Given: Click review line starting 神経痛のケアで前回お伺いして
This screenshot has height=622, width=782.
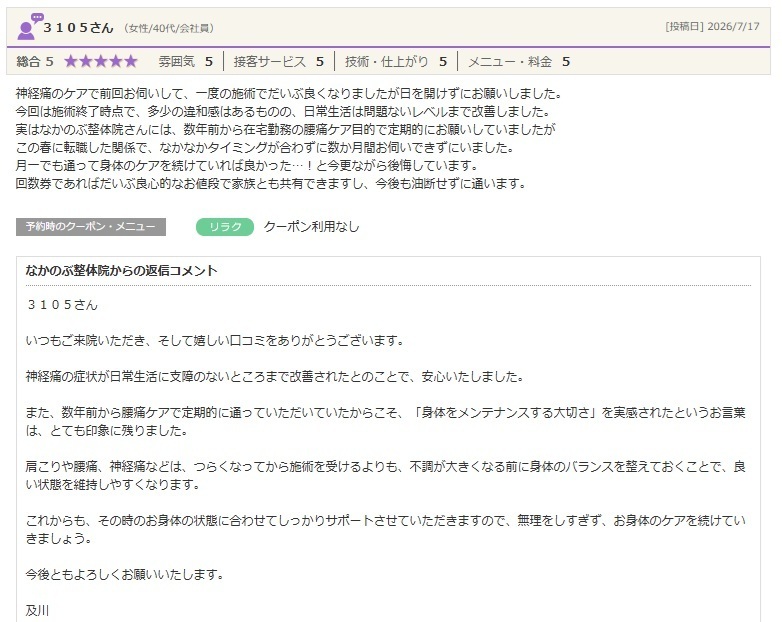Looking at the screenshot, I should 289,94.
